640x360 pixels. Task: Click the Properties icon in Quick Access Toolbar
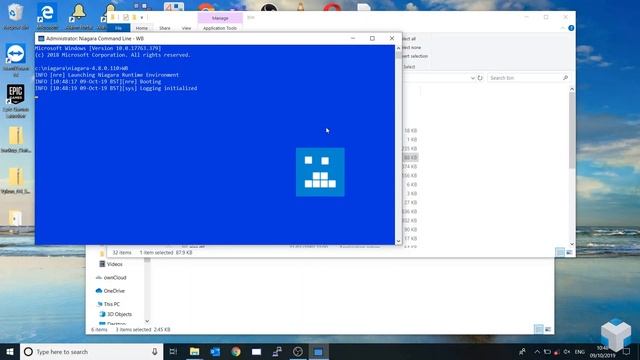(126, 18)
